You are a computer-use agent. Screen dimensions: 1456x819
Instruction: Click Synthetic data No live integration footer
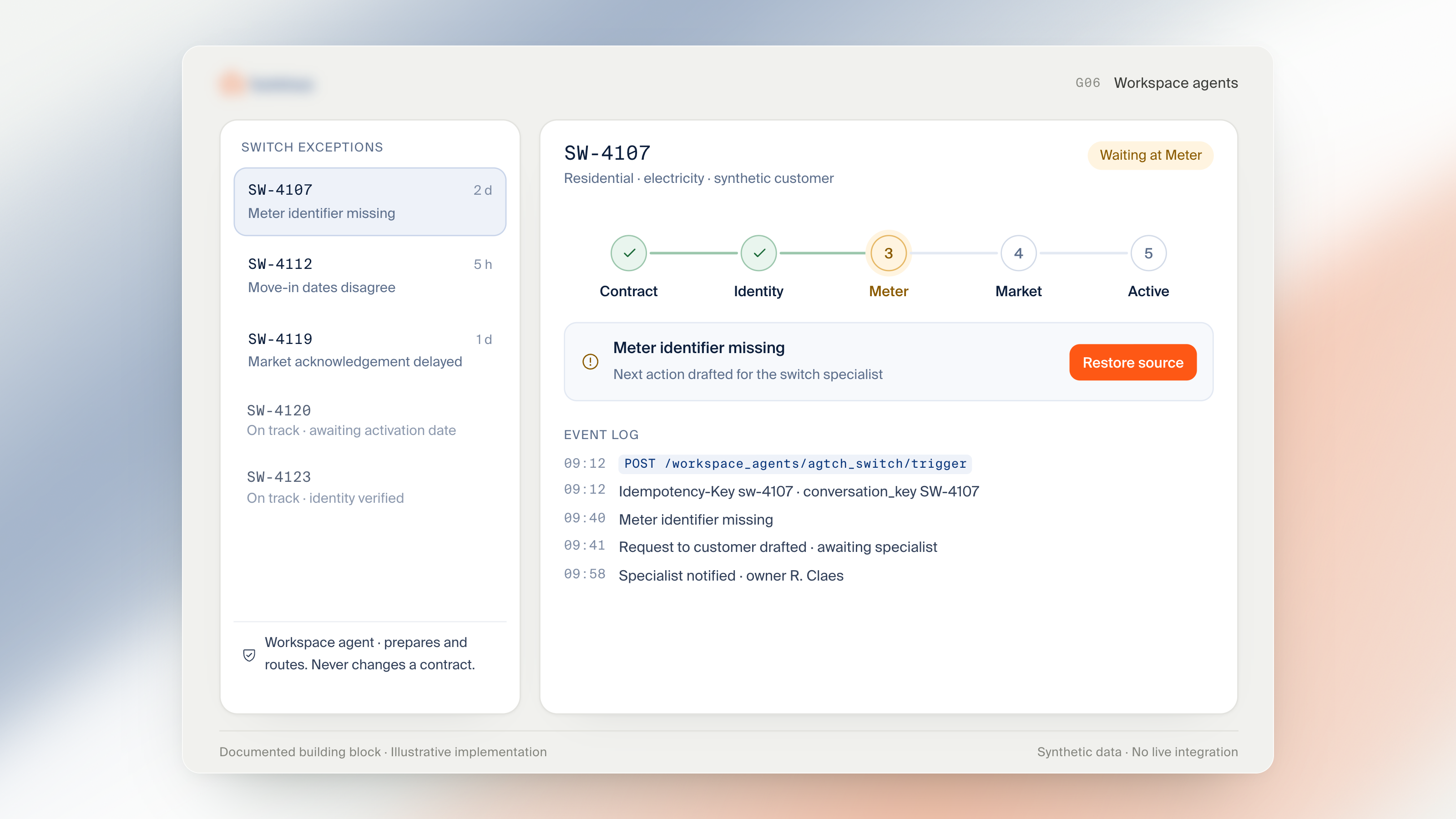1137,752
